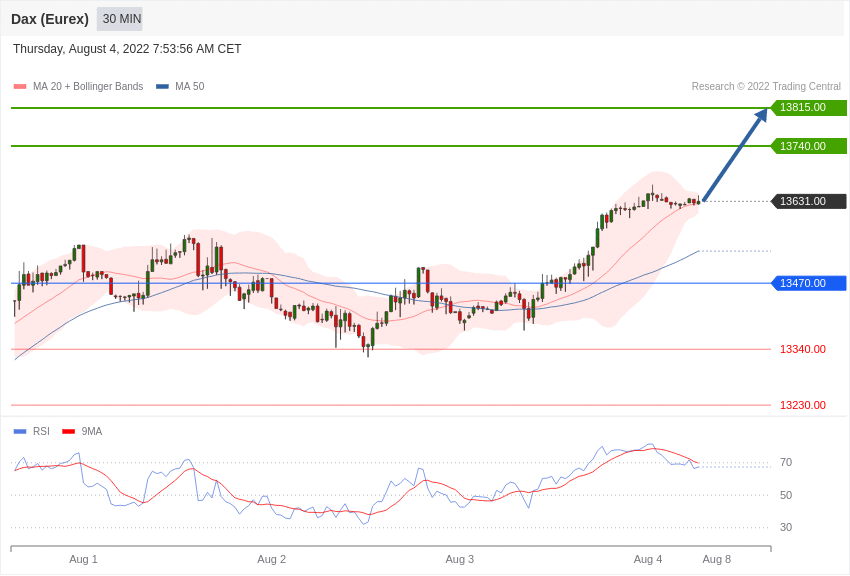Viewport: 850px width, 576px height.
Task: Click the Dax (Eurex) chart title
Action: pyautogui.click(x=50, y=19)
